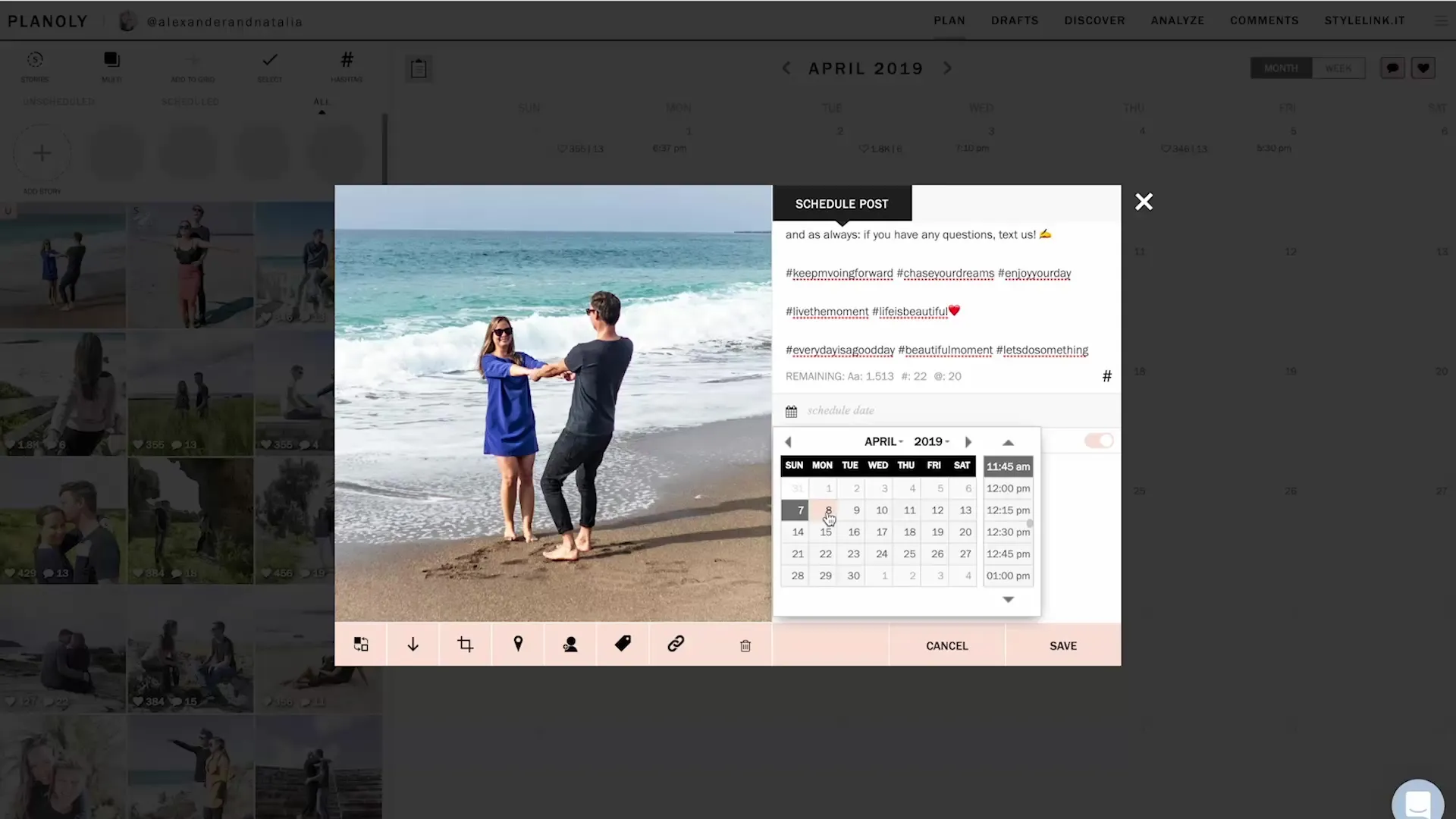This screenshot has height=819, width=1456.
Task: Click the profile avatar next to @alexanderandnatalia
Action: point(127,21)
